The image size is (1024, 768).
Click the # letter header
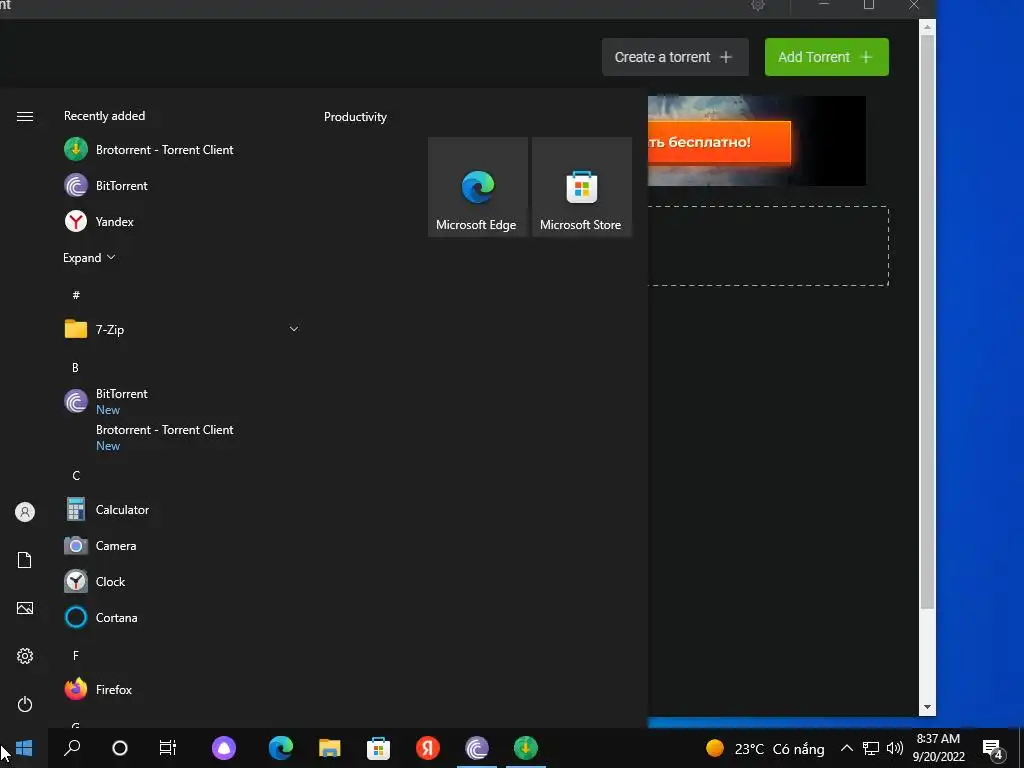click(x=76, y=295)
